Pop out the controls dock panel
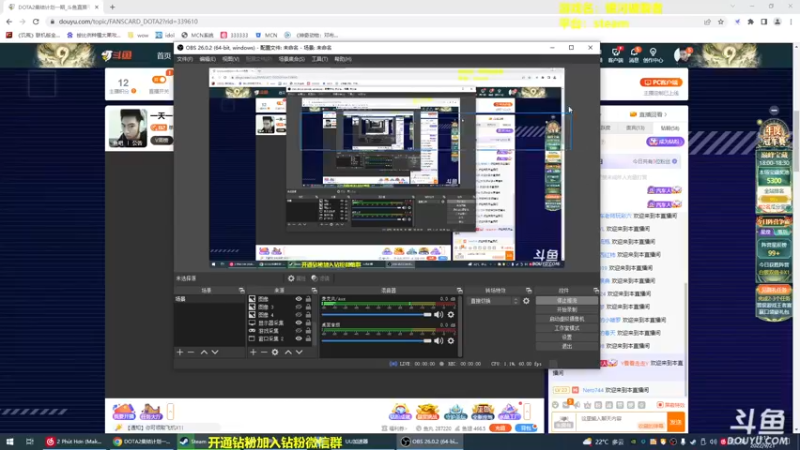The width and height of the screenshot is (800, 450). pos(595,290)
